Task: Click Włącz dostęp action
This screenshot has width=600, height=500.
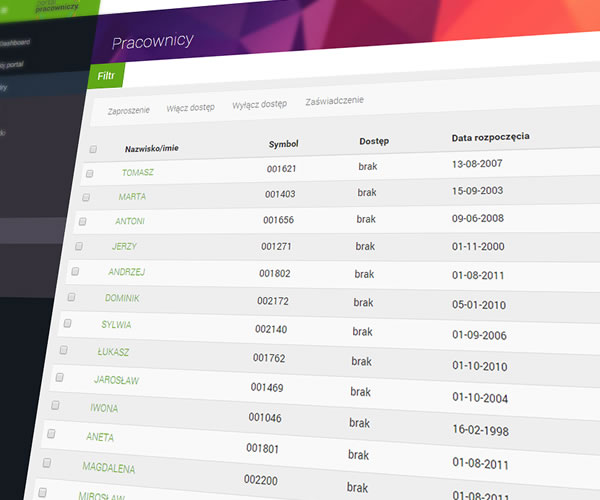Action: [x=191, y=108]
